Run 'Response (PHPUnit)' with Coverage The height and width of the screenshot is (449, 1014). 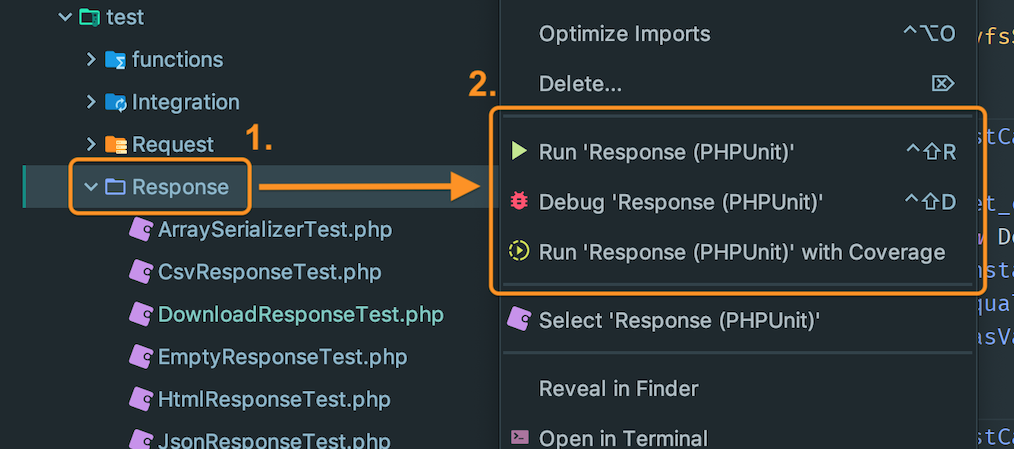point(739,251)
